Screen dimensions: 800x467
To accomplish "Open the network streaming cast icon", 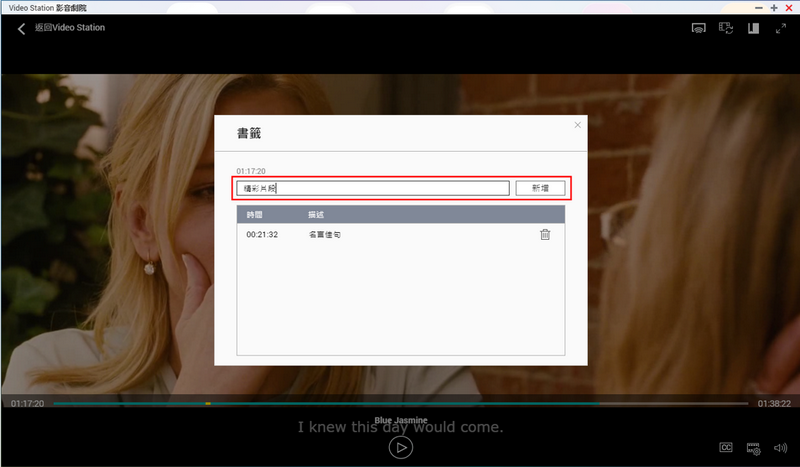I will coord(698,28).
